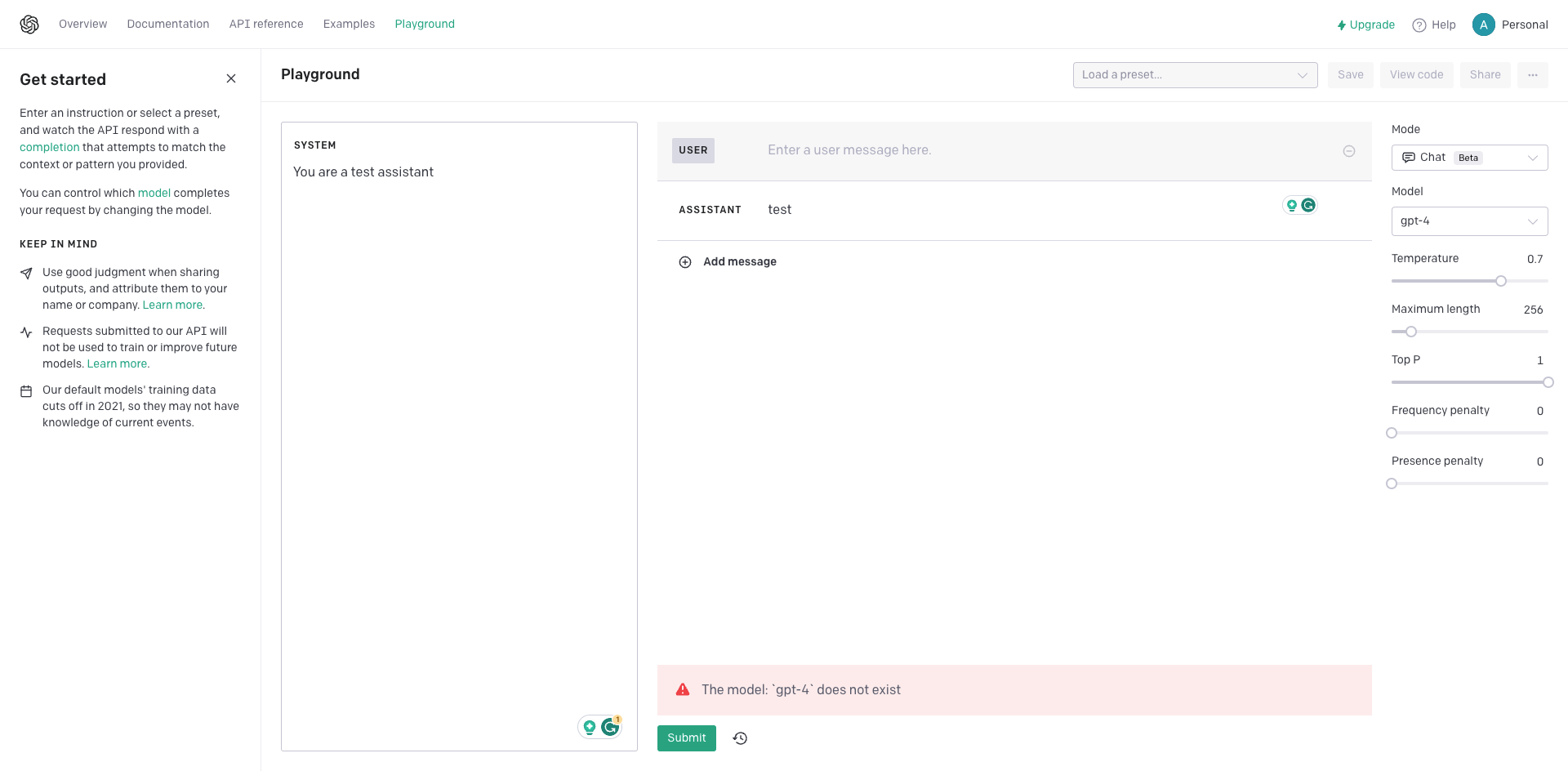Screen dimensions: 1568x771
Task: Click the View code button
Action: [x=1417, y=75]
